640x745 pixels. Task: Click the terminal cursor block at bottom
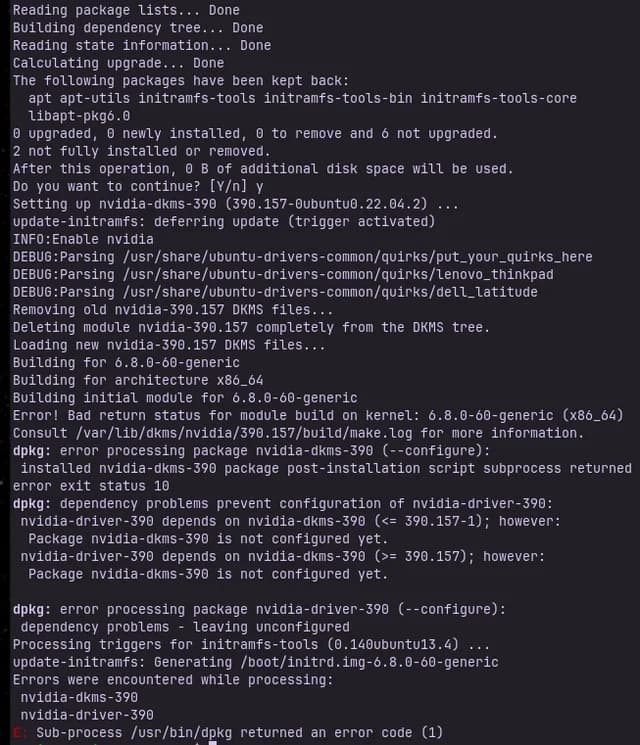(213, 743)
